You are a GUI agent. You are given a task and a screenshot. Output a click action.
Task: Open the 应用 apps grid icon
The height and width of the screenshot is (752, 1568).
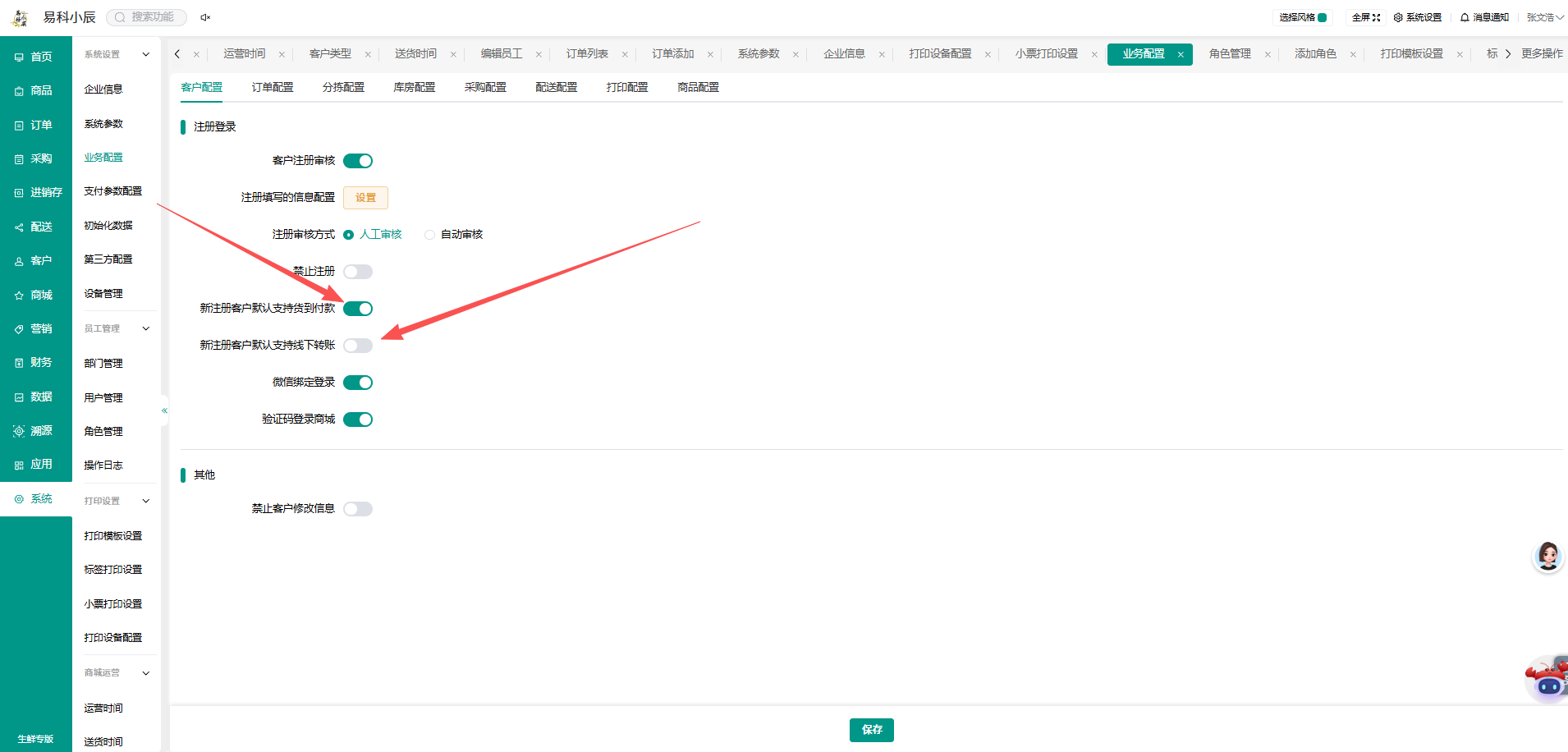[19, 465]
